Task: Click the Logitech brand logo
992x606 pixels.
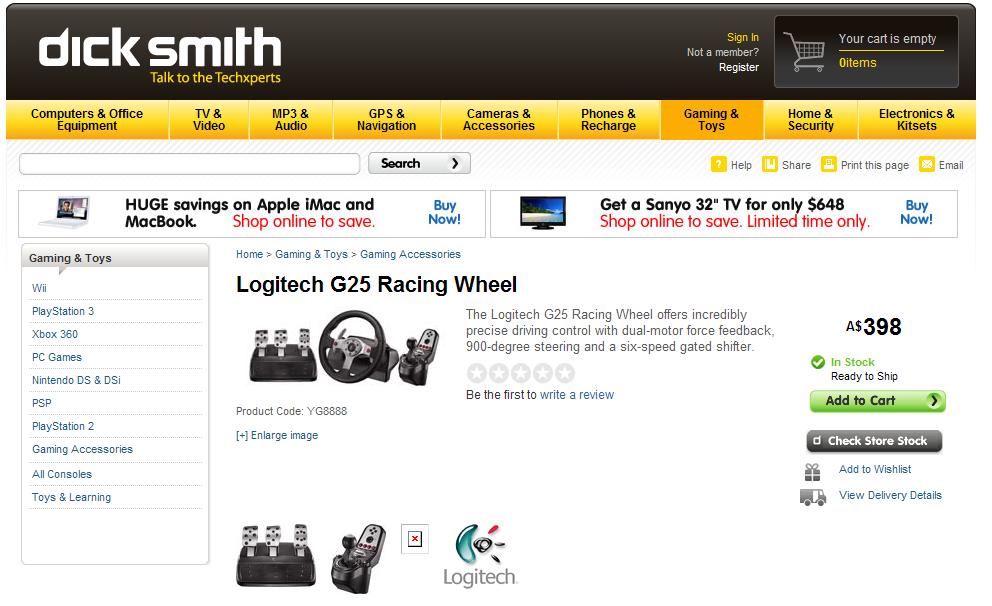Action: [480, 555]
